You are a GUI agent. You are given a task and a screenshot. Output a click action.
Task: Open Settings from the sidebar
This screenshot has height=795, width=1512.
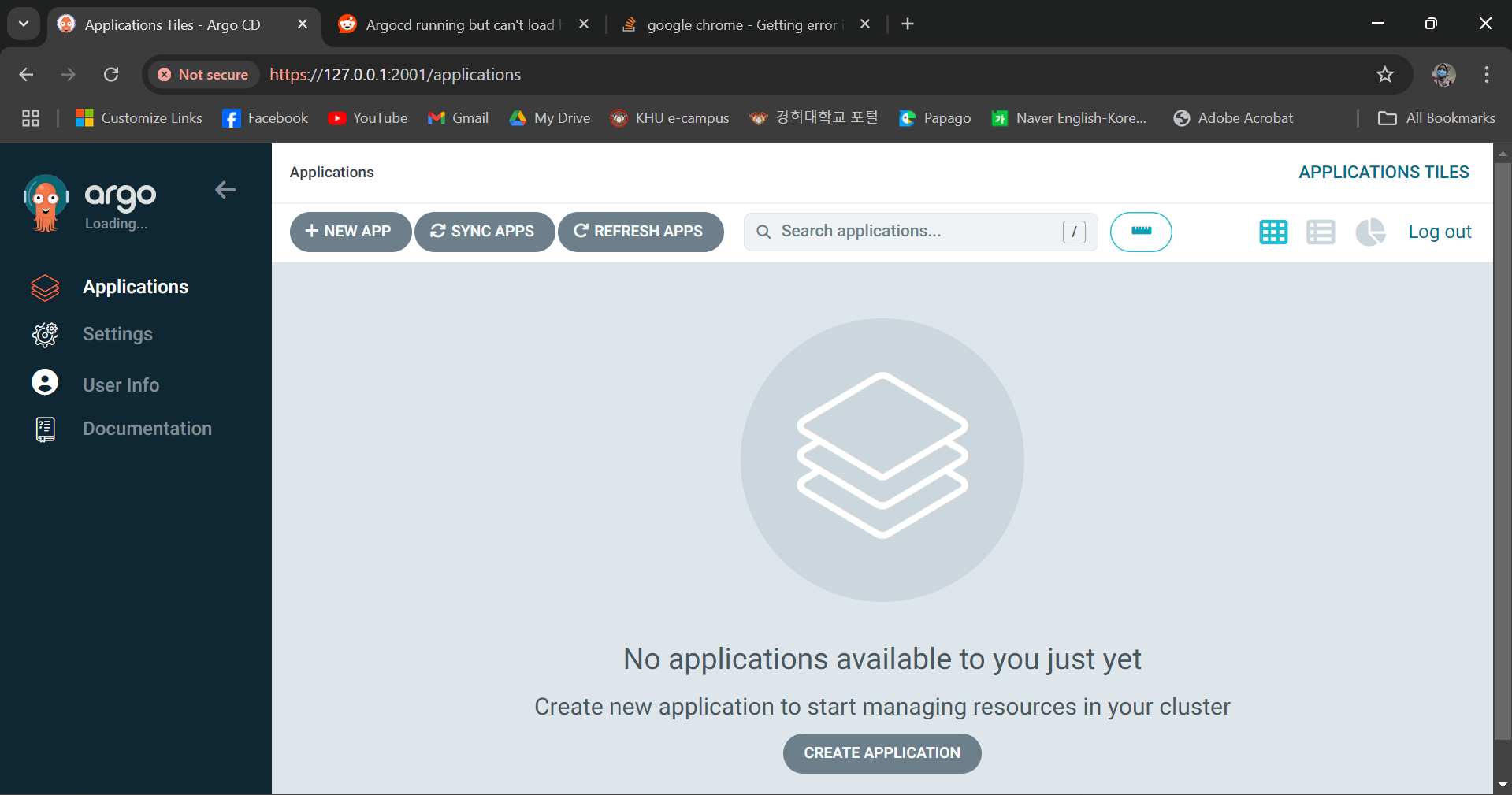point(117,334)
